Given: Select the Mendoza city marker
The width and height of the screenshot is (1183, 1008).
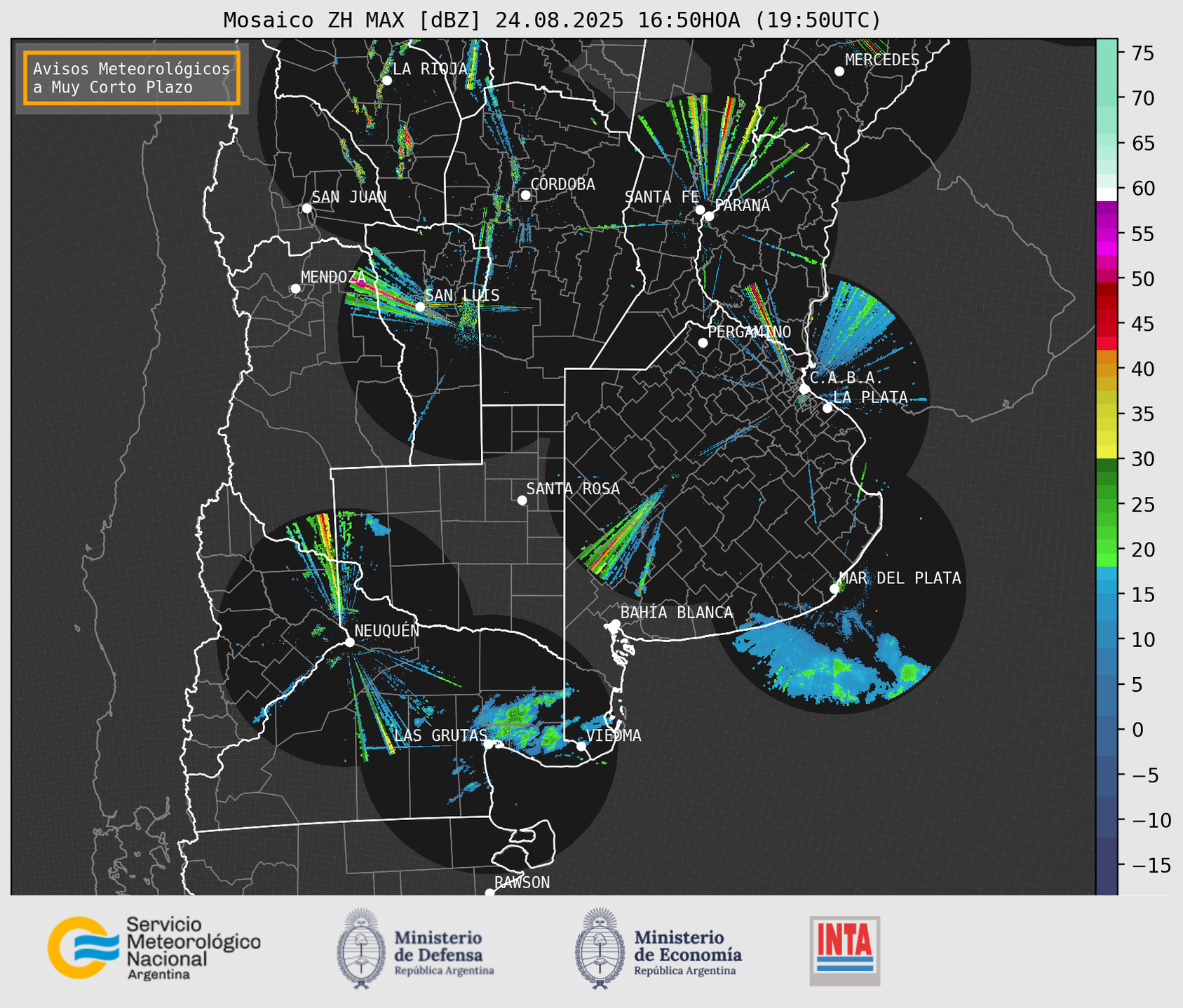Looking at the screenshot, I should (x=296, y=289).
